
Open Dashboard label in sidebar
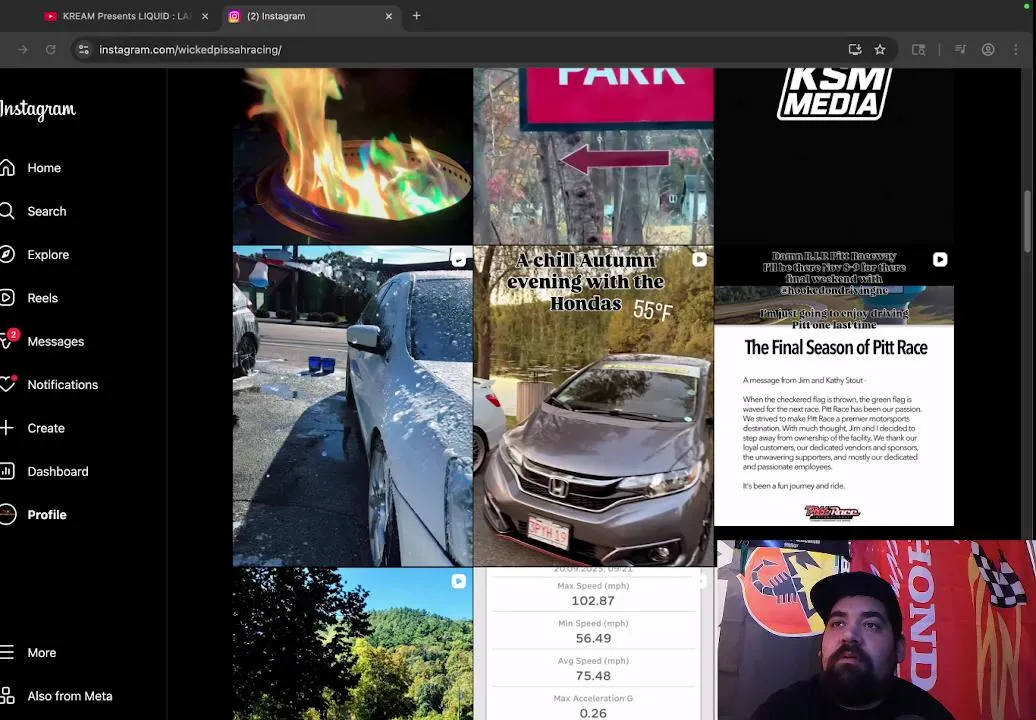coord(58,472)
